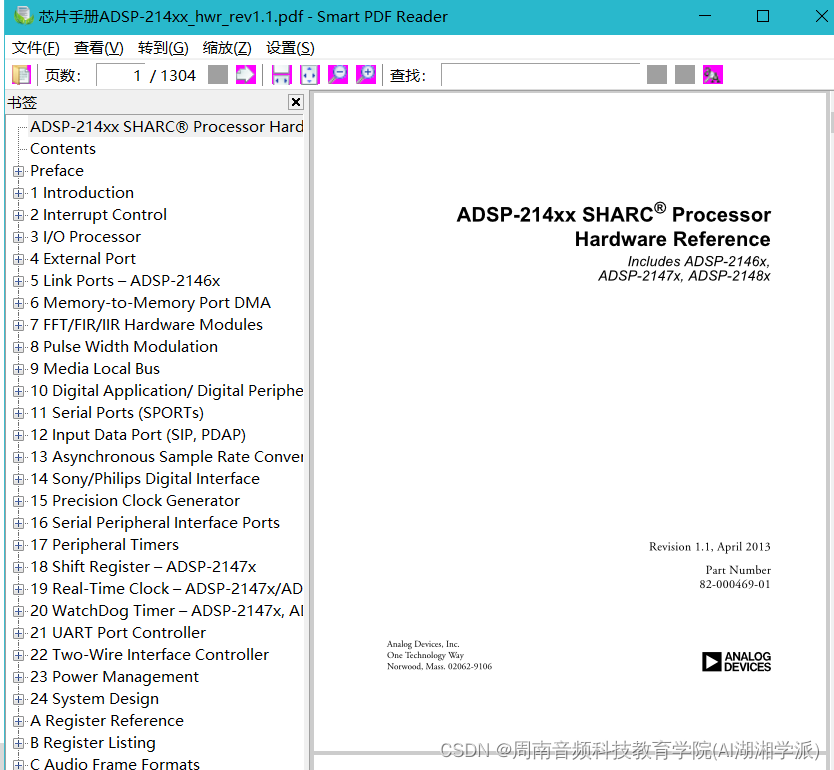Zoom out with the minus magnifier icon
This screenshot has width=834, height=770.
coord(338,75)
